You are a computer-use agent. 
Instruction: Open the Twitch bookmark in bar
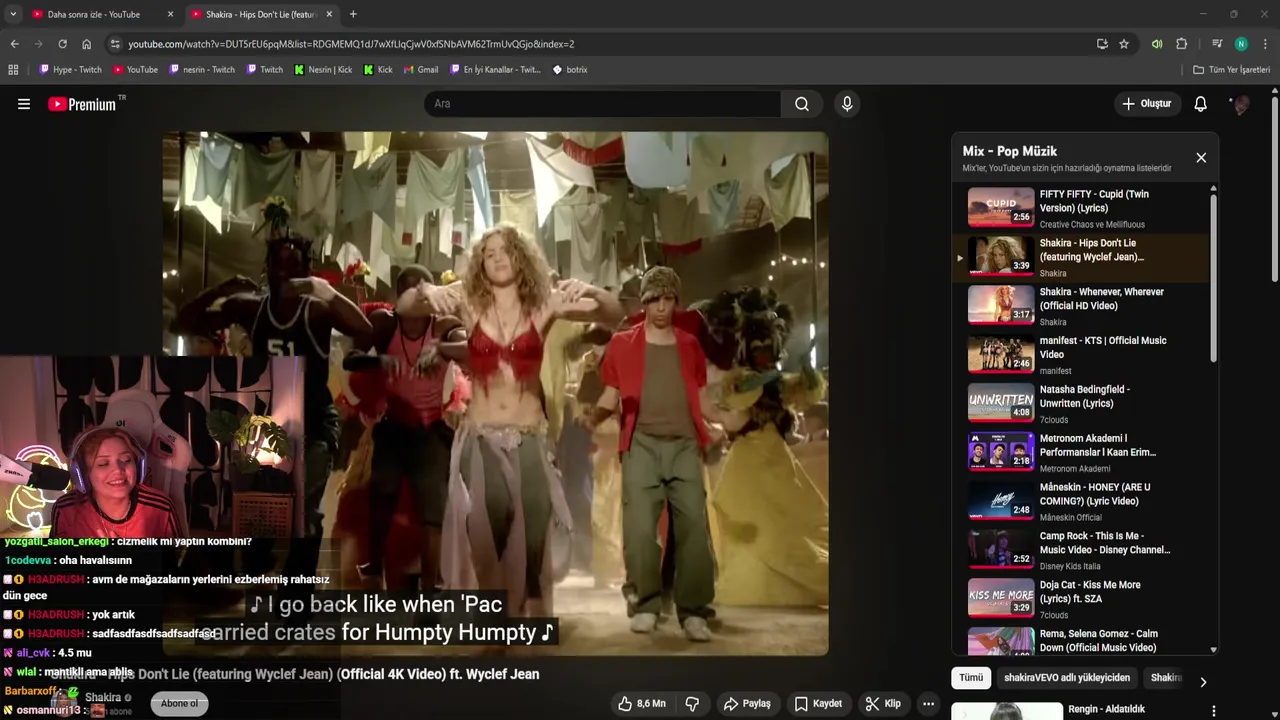[263, 70]
